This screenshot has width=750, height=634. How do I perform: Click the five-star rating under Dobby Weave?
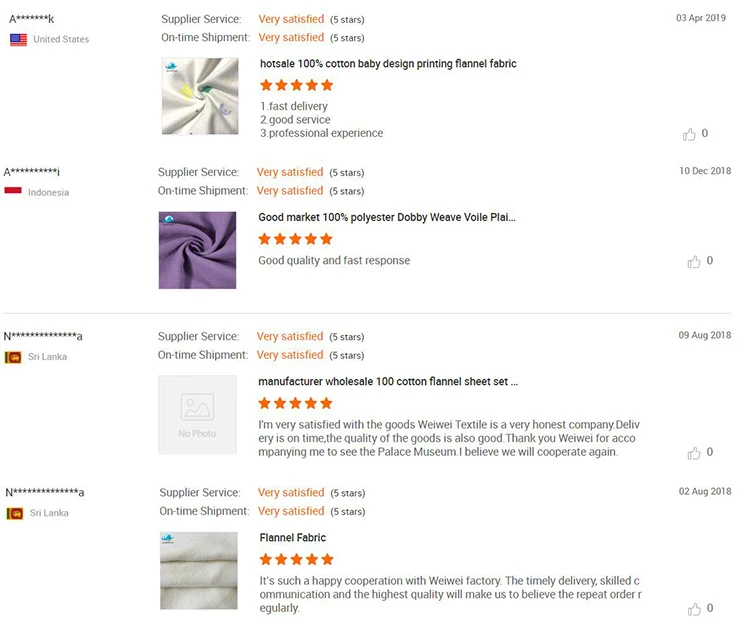pyautogui.click(x=295, y=239)
